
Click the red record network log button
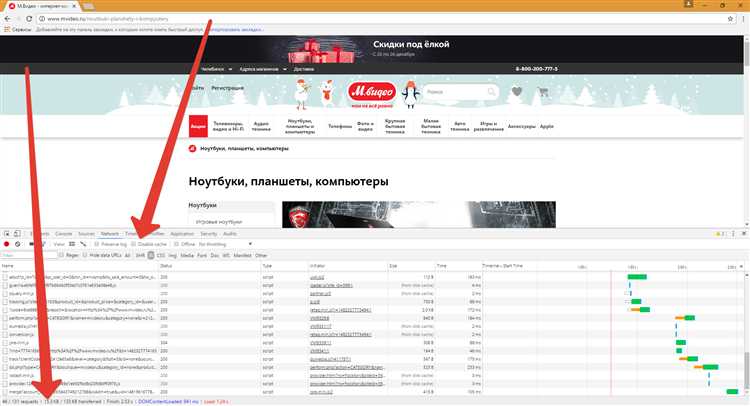coord(7,244)
